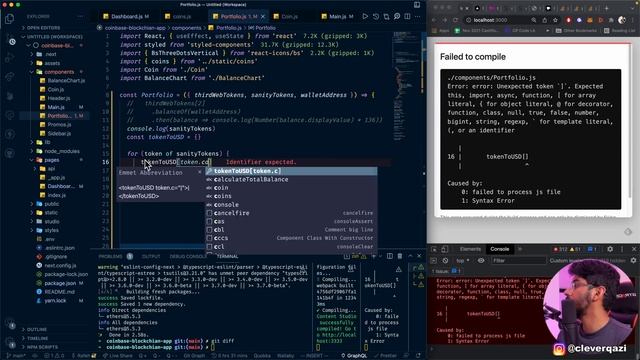
Task: Click the history revert icon in editor toolbar
Action: [x=376, y=16]
